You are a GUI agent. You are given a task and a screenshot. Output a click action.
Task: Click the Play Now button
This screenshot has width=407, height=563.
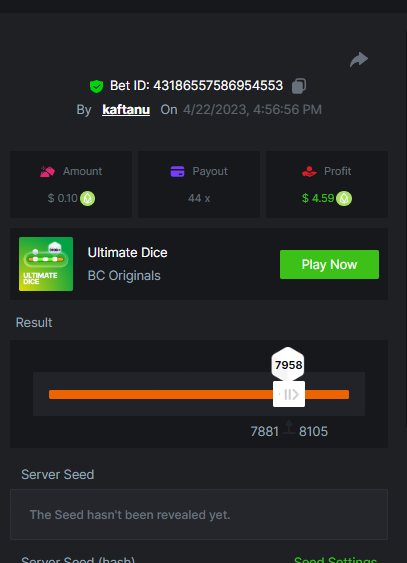[329, 265]
